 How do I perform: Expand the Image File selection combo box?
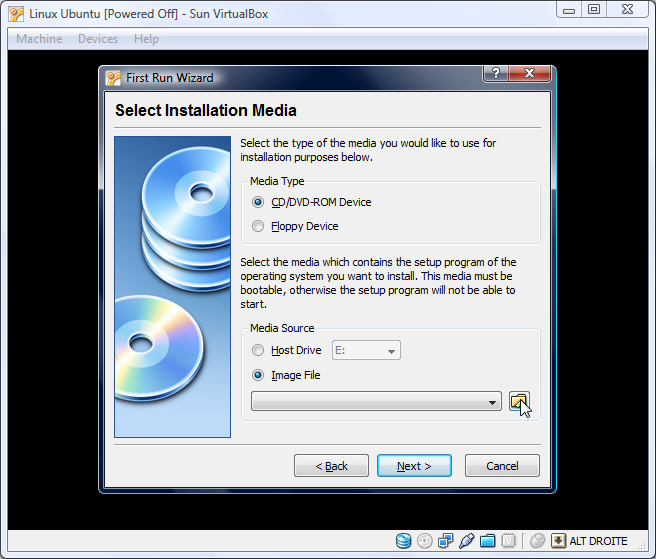click(x=376, y=402)
